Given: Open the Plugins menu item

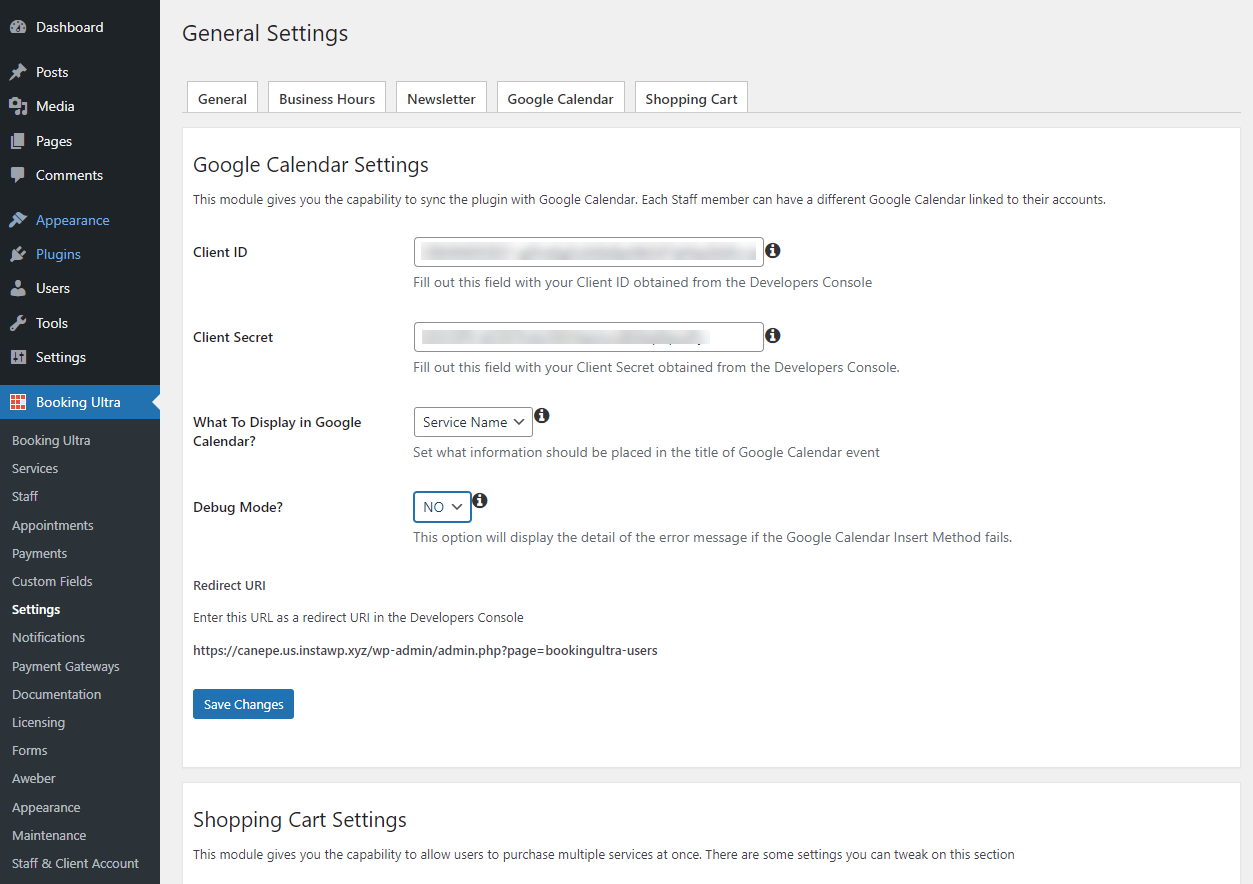Looking at the screenshot, I should coord(80,254).
